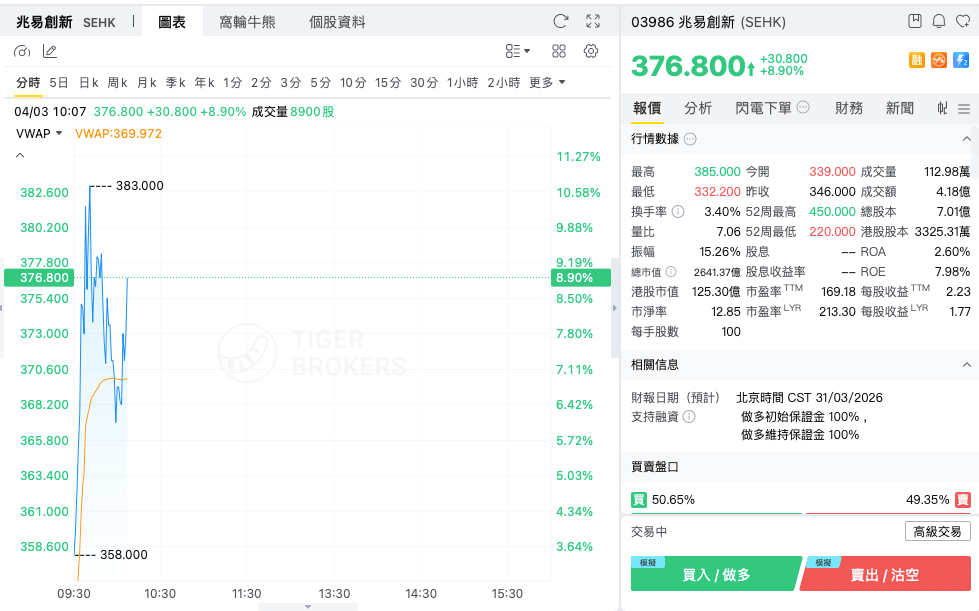Click the 買入 / 做多 button
This screenshot has width=979, height=611.
pos(716,574)
